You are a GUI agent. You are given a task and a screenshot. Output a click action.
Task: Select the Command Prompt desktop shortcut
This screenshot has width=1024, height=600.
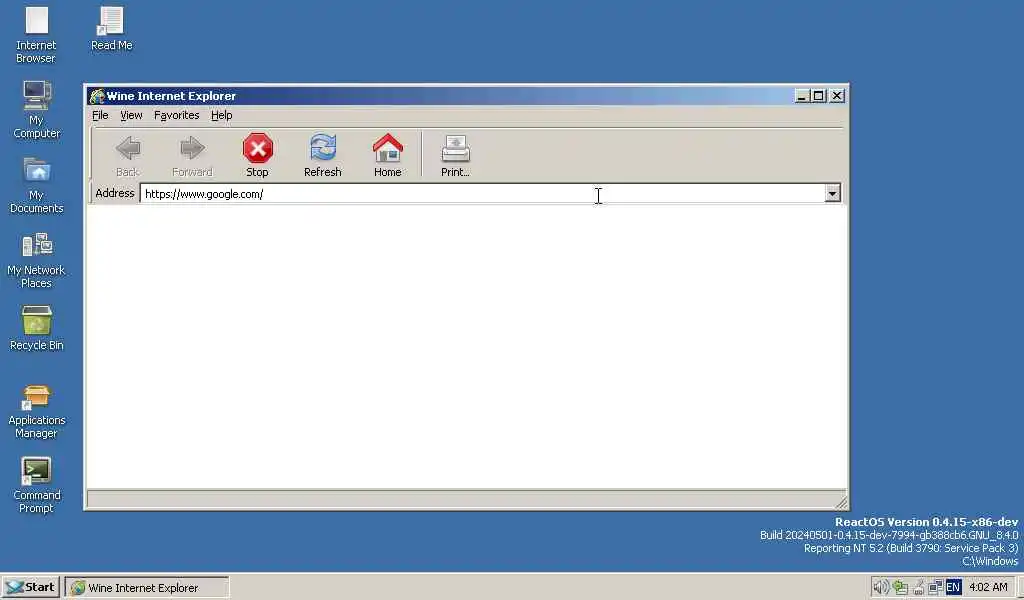pos(37,485)
